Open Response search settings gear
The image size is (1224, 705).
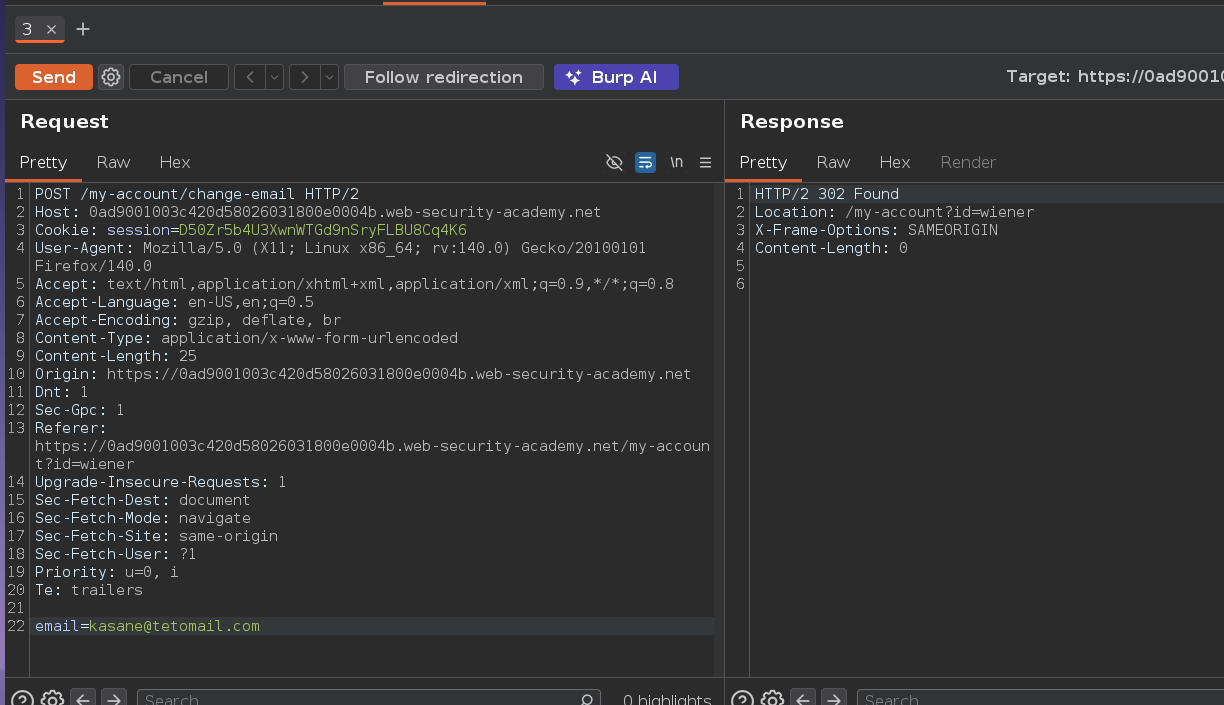tap(772, 700)
